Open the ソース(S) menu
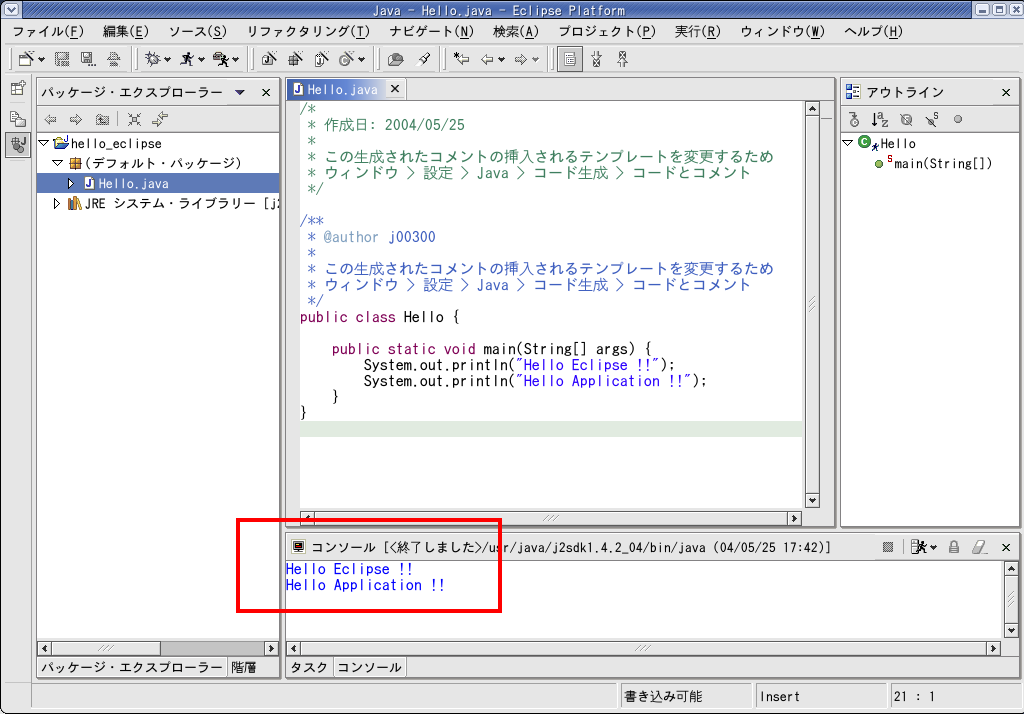This screenshot has width=1024, height=714. pyautogui.click(x=197, y=31)
